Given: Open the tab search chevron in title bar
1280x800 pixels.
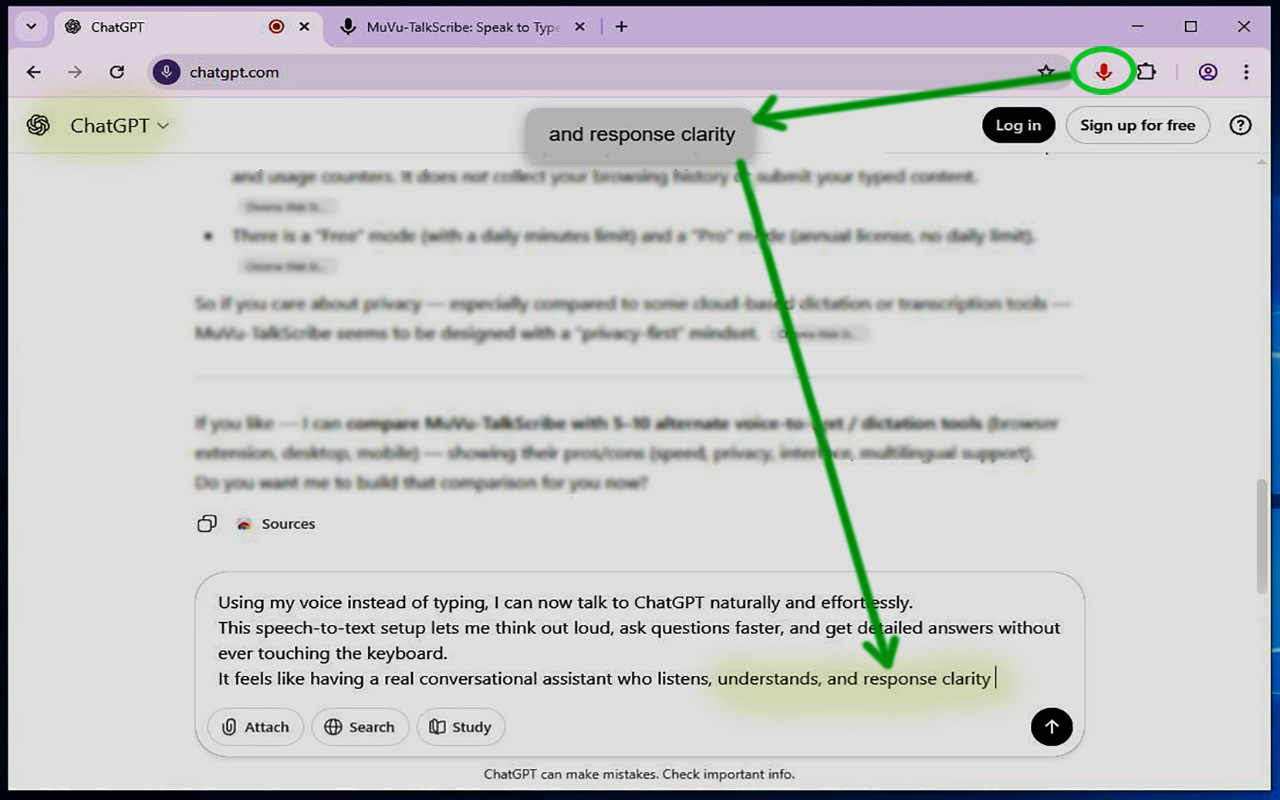Looking at the screenshot, I should pyautogui.click(x=31, y=27).
